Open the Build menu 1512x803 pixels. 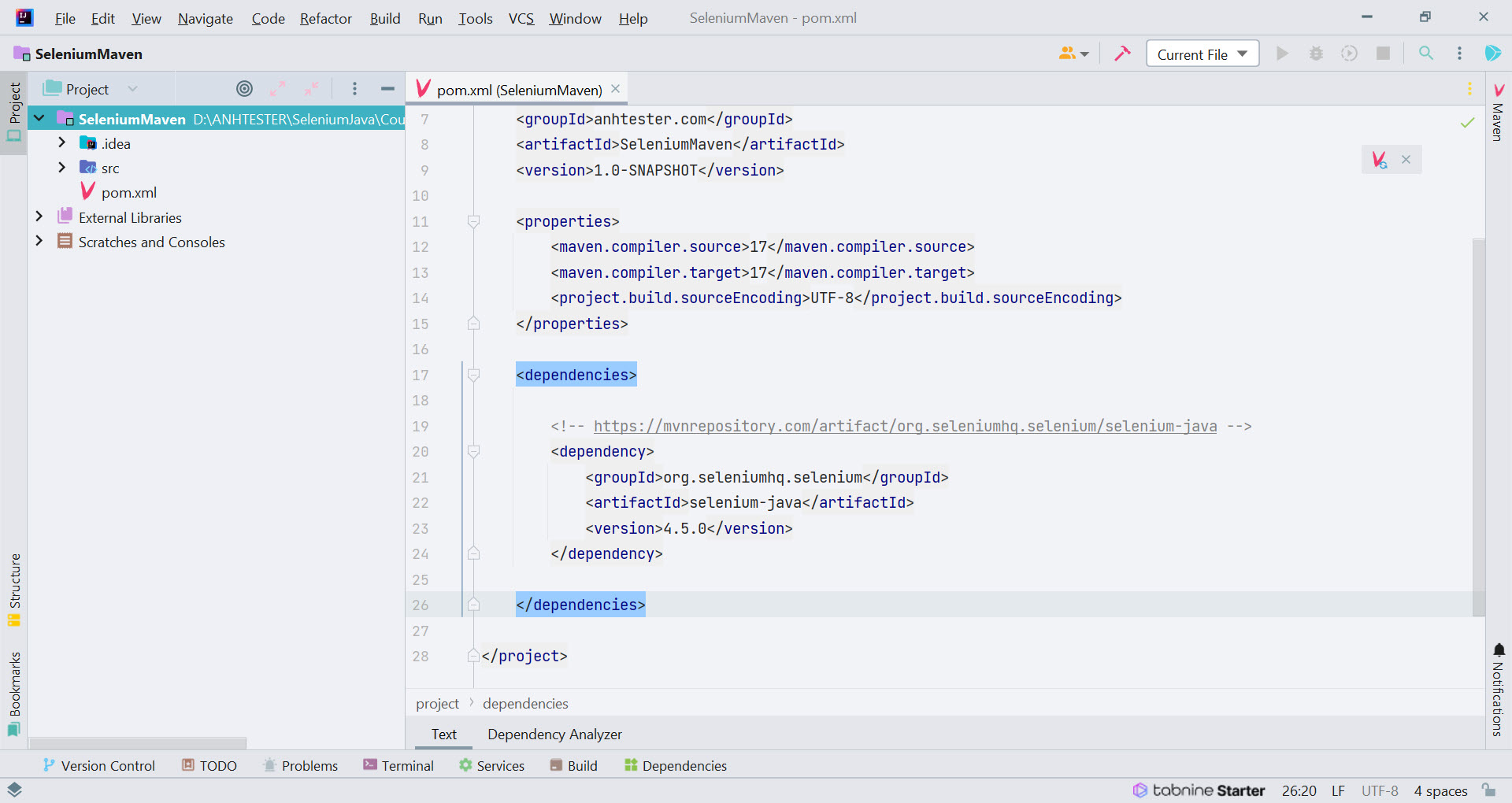click(385, 18)
